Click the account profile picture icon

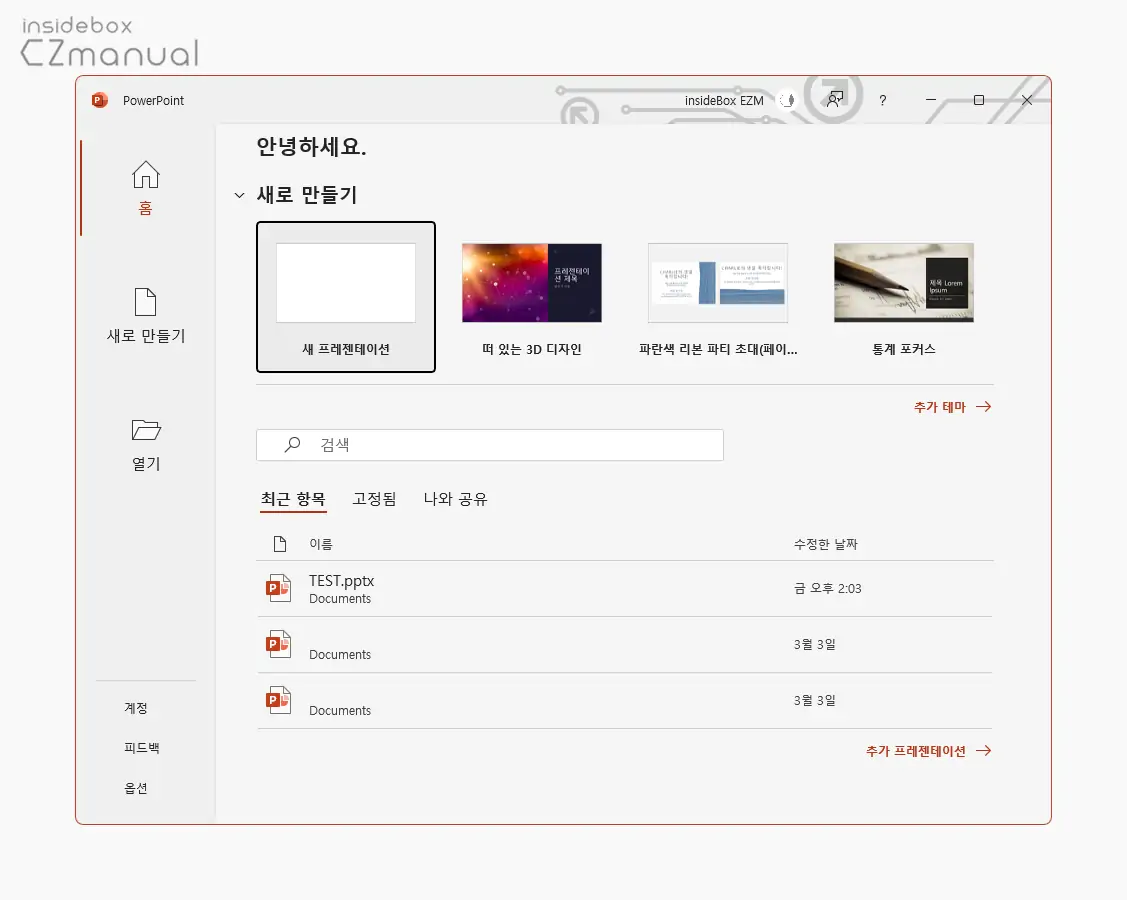[788, 100]
